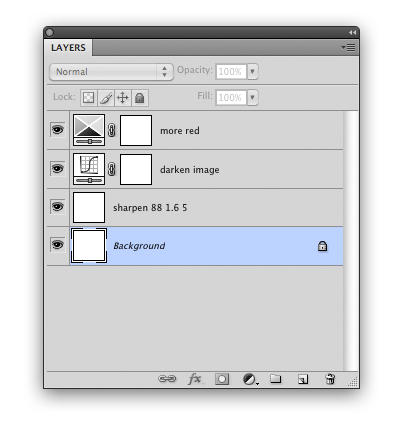The height and width of the screenshot is (424, 406).
Task: Add a layer mask using bottom icon
Action: coord(222,379)
